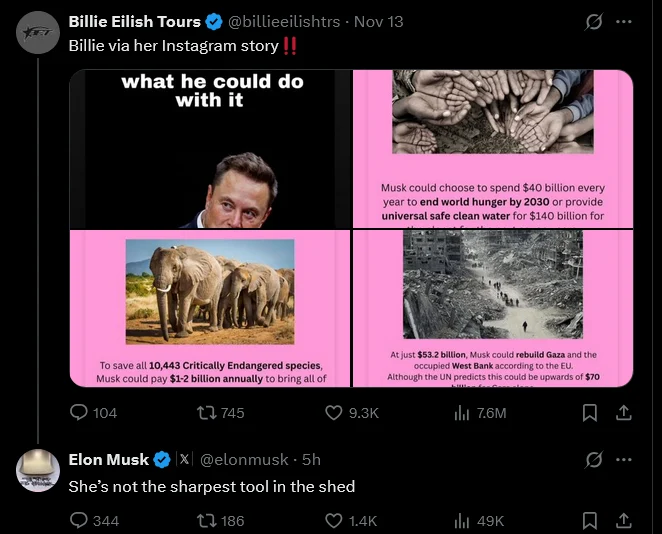Open more options for Billie Eilish Tours post

(624, 21)
